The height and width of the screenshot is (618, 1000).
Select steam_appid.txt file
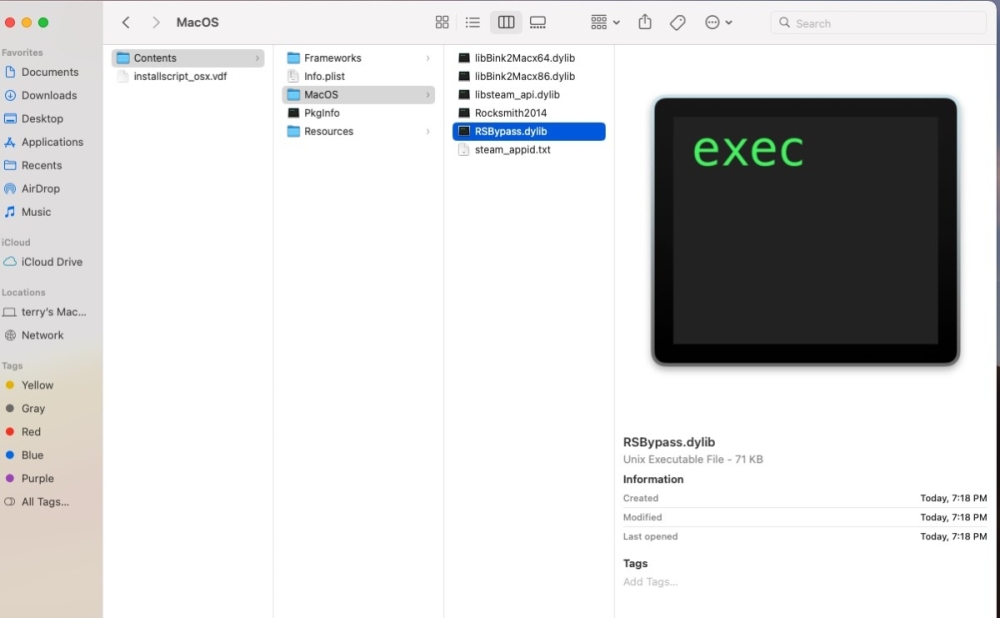click(x=512, y=150)
